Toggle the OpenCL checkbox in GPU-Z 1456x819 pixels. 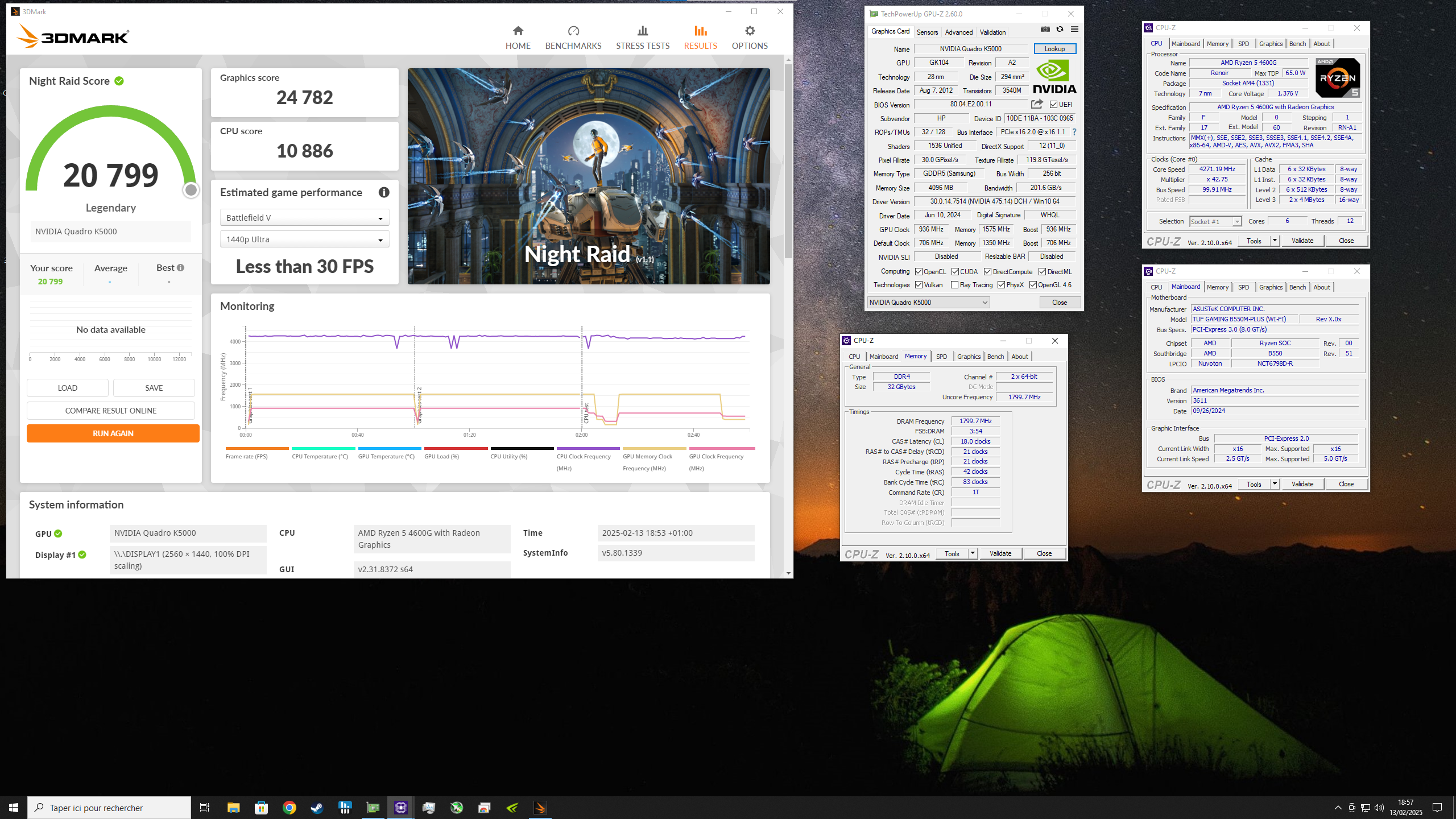coord(919,272)
